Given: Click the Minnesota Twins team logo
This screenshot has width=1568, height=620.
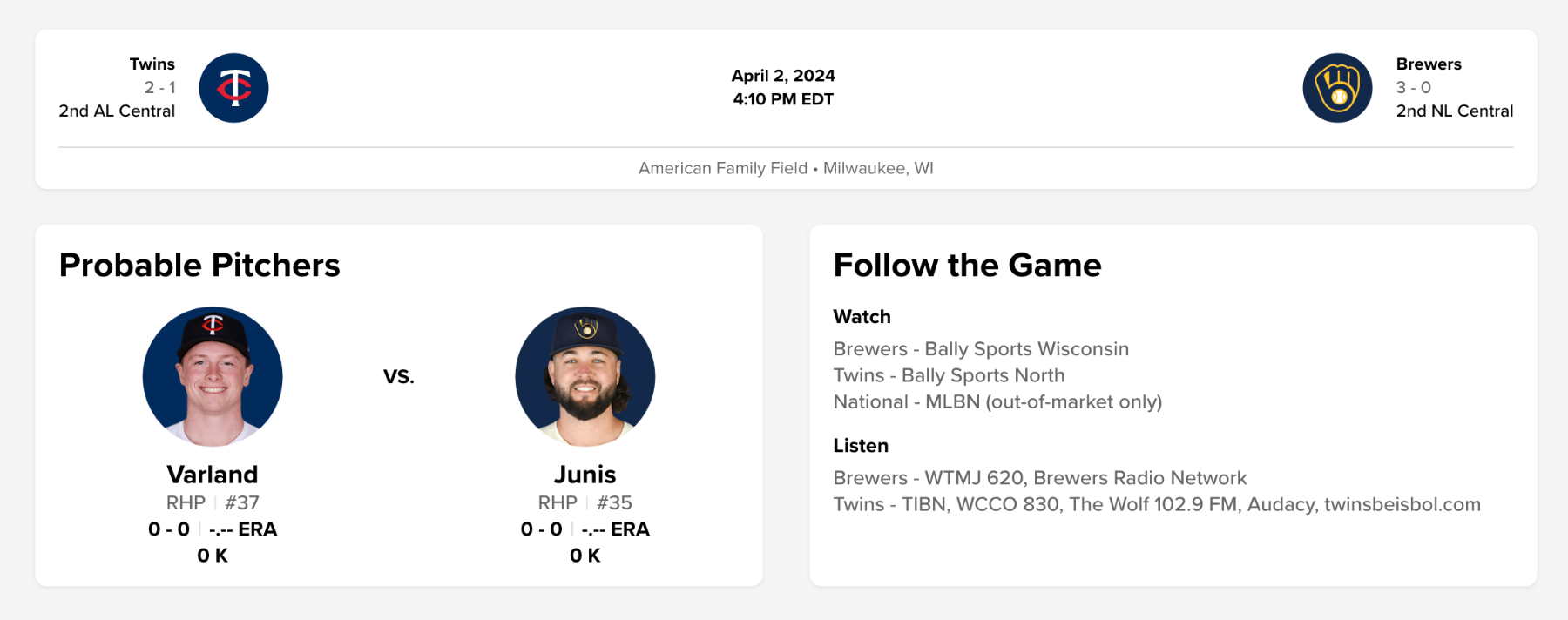Looking at the screenshot, I should click(233, 88).
